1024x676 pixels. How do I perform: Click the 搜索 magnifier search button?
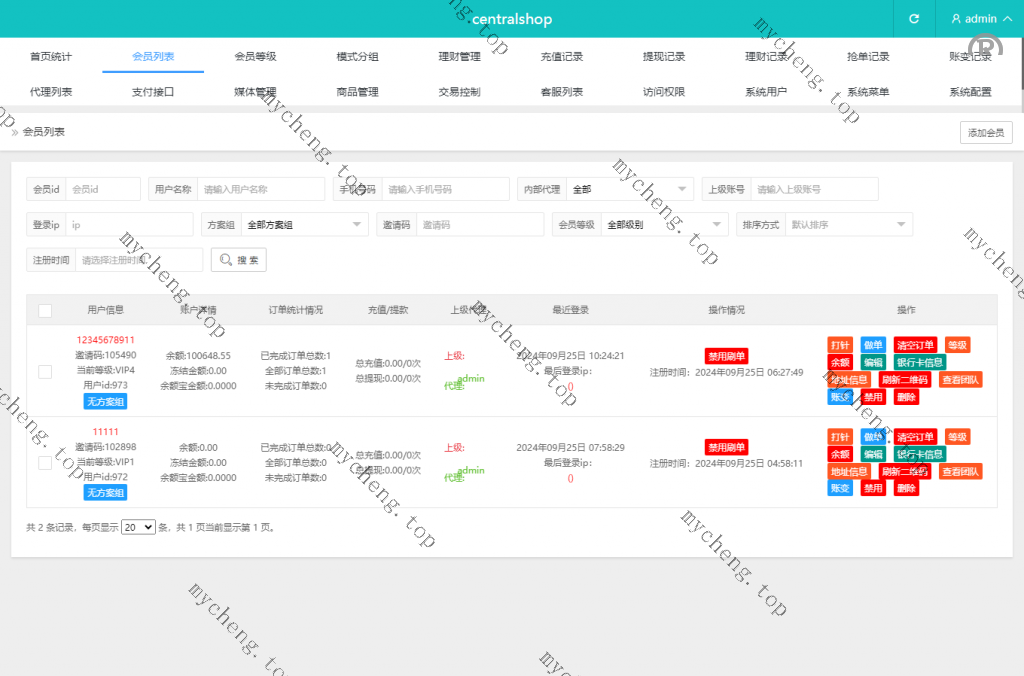[239, 260]
